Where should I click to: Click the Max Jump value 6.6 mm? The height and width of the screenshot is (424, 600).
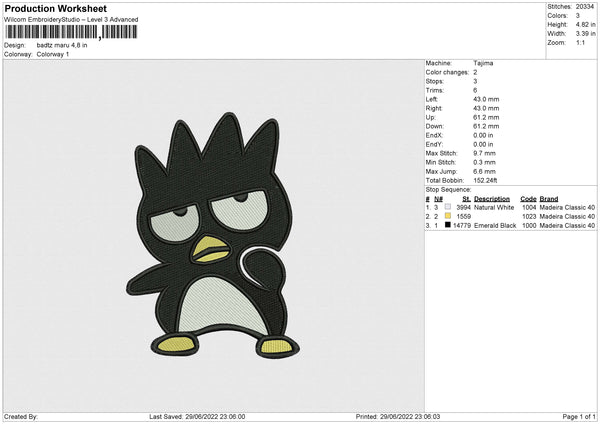click(484, 171)
